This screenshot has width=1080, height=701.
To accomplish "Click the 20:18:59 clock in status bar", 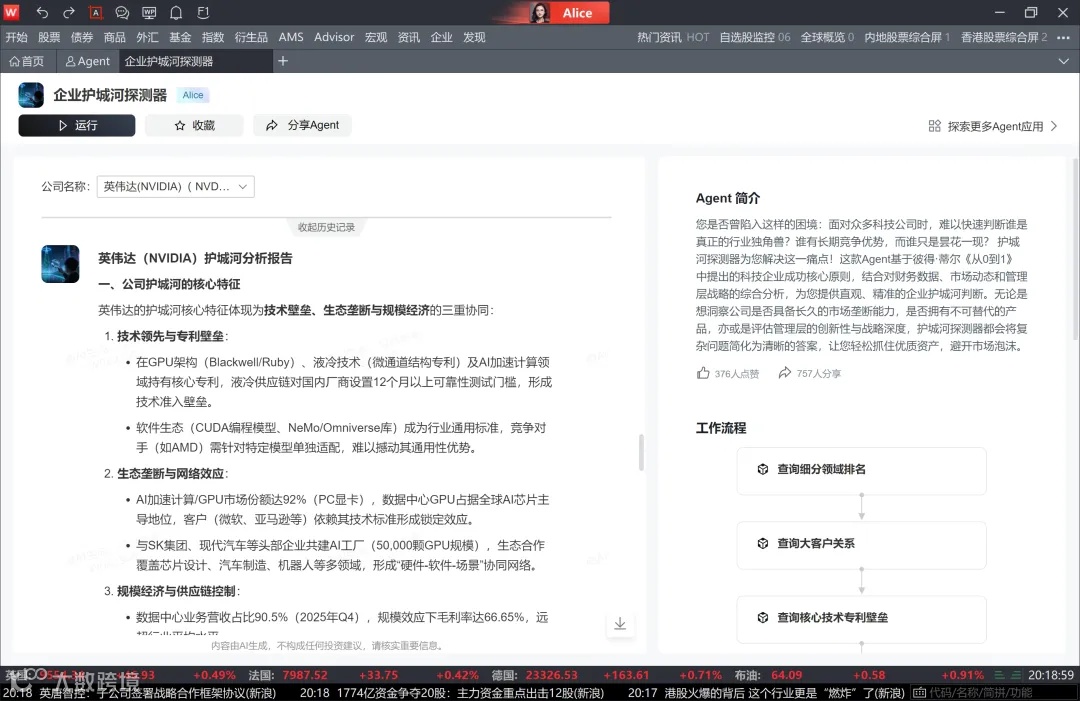I will pos(1051,676).
